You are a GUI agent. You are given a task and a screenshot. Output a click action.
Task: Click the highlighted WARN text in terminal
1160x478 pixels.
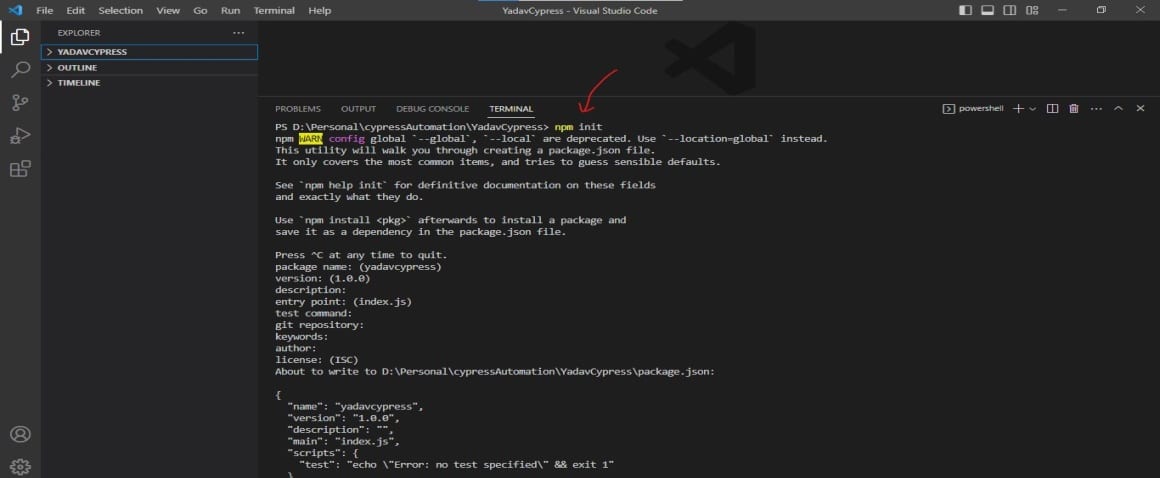click(x=311, y=138)
